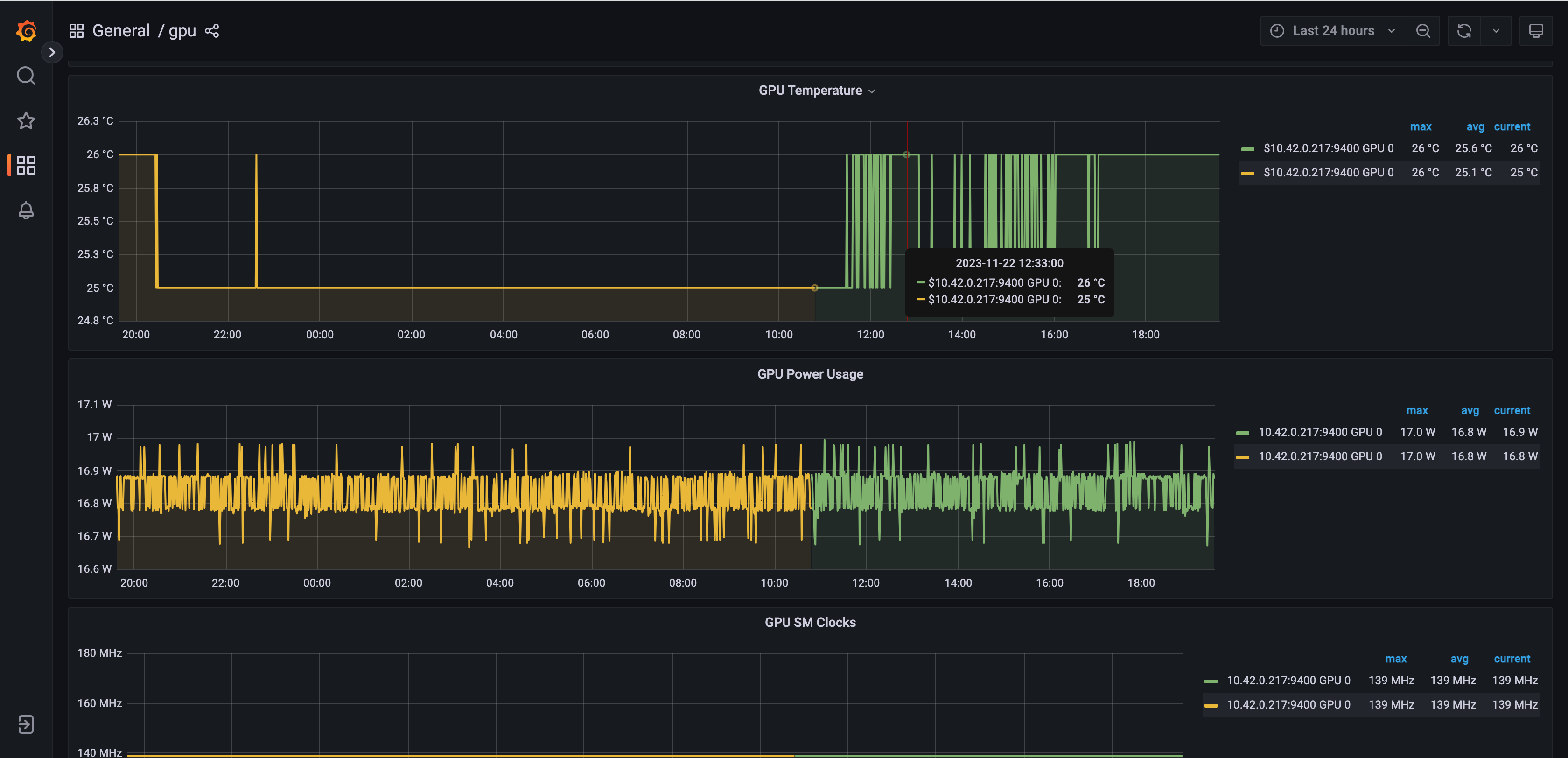The image size is (1568, 758).
Task: Click the 25.1 °C average temperature value
Action: click(1473, 172)
